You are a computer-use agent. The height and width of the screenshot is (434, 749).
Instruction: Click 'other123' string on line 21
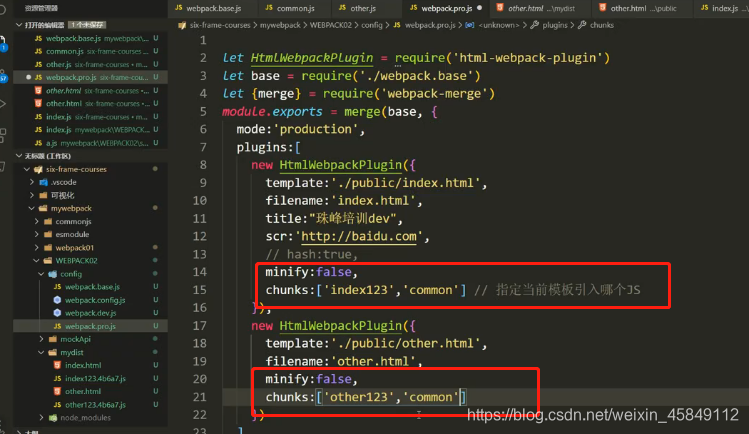[x=359, y=397]
